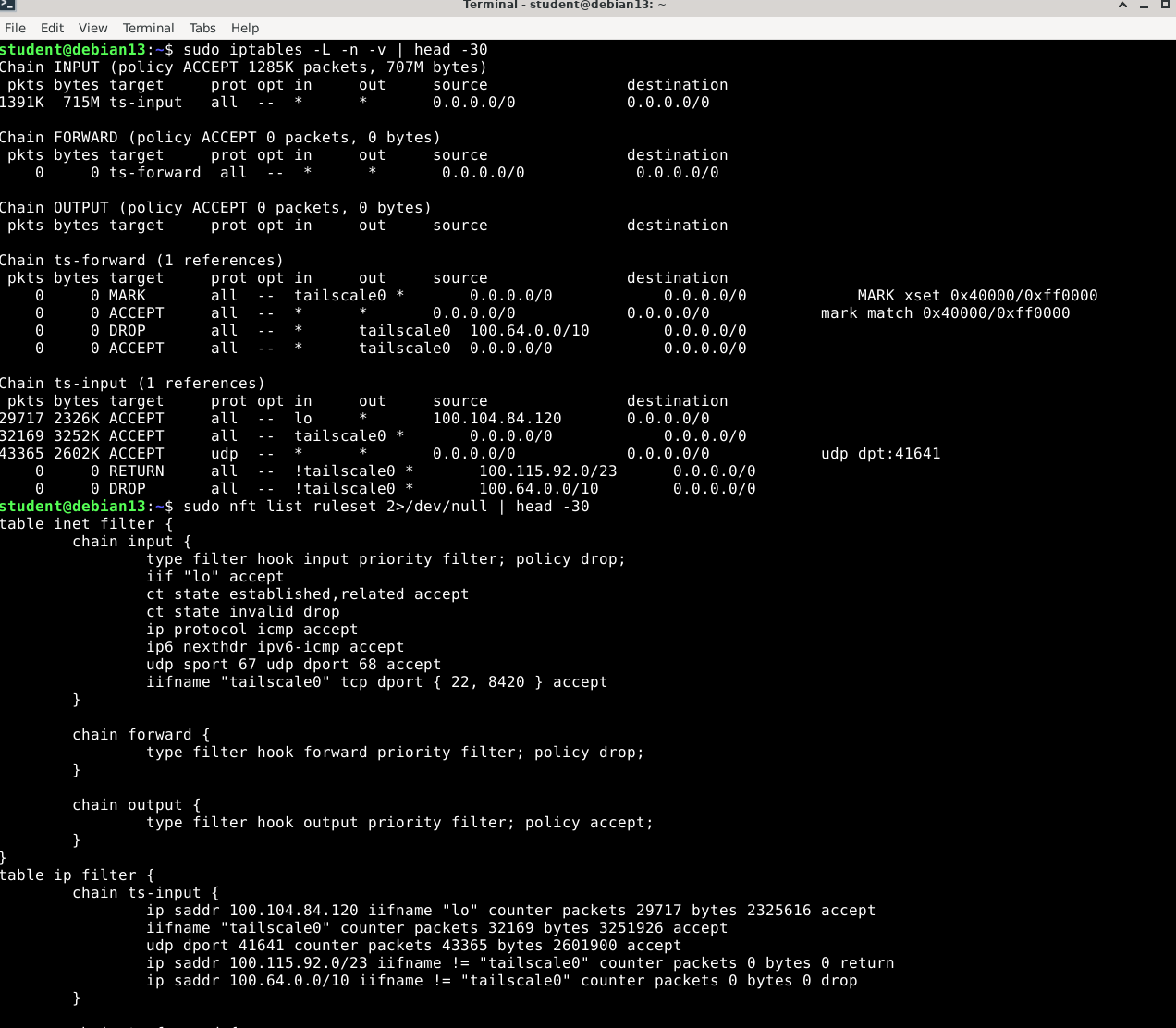The image size is (1176, 1028).
Task: Open the View menu
Action: point(92,28)
